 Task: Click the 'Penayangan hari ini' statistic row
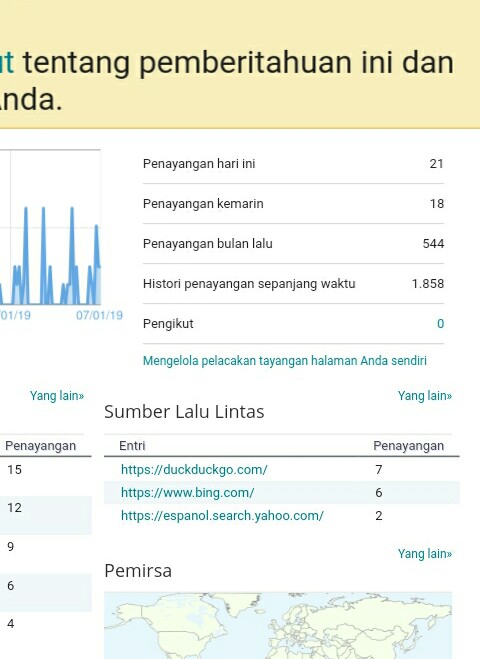point(293,163)
